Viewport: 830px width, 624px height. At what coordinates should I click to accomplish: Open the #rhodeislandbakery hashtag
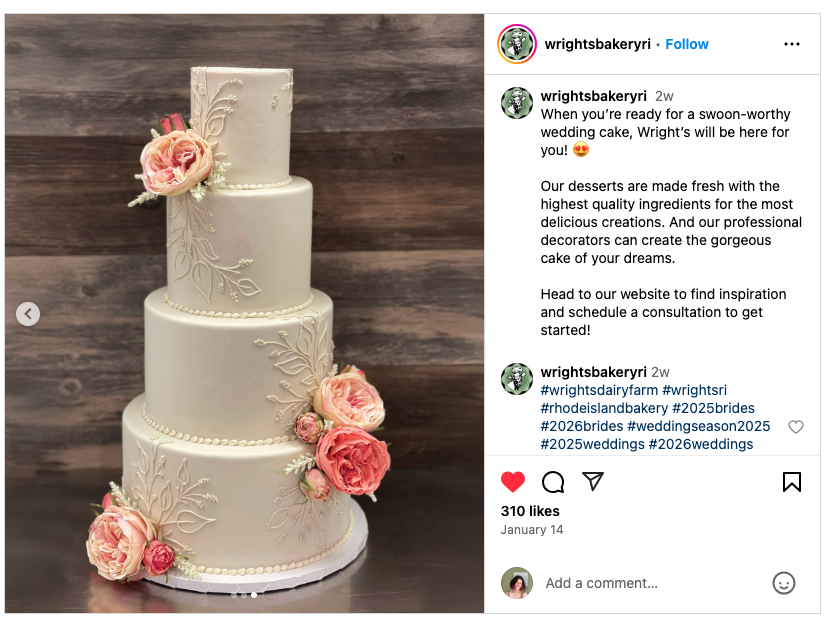pyautogui.click(x=604, y=408)
